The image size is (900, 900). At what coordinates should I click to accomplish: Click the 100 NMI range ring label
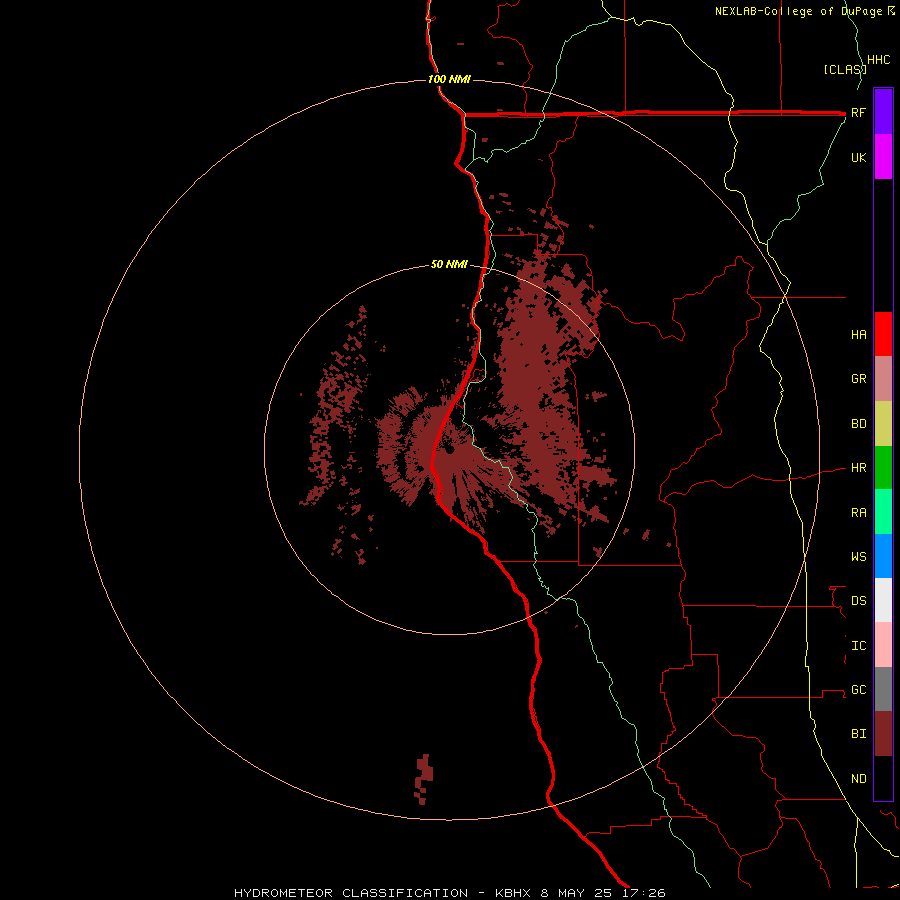point(449,79)
